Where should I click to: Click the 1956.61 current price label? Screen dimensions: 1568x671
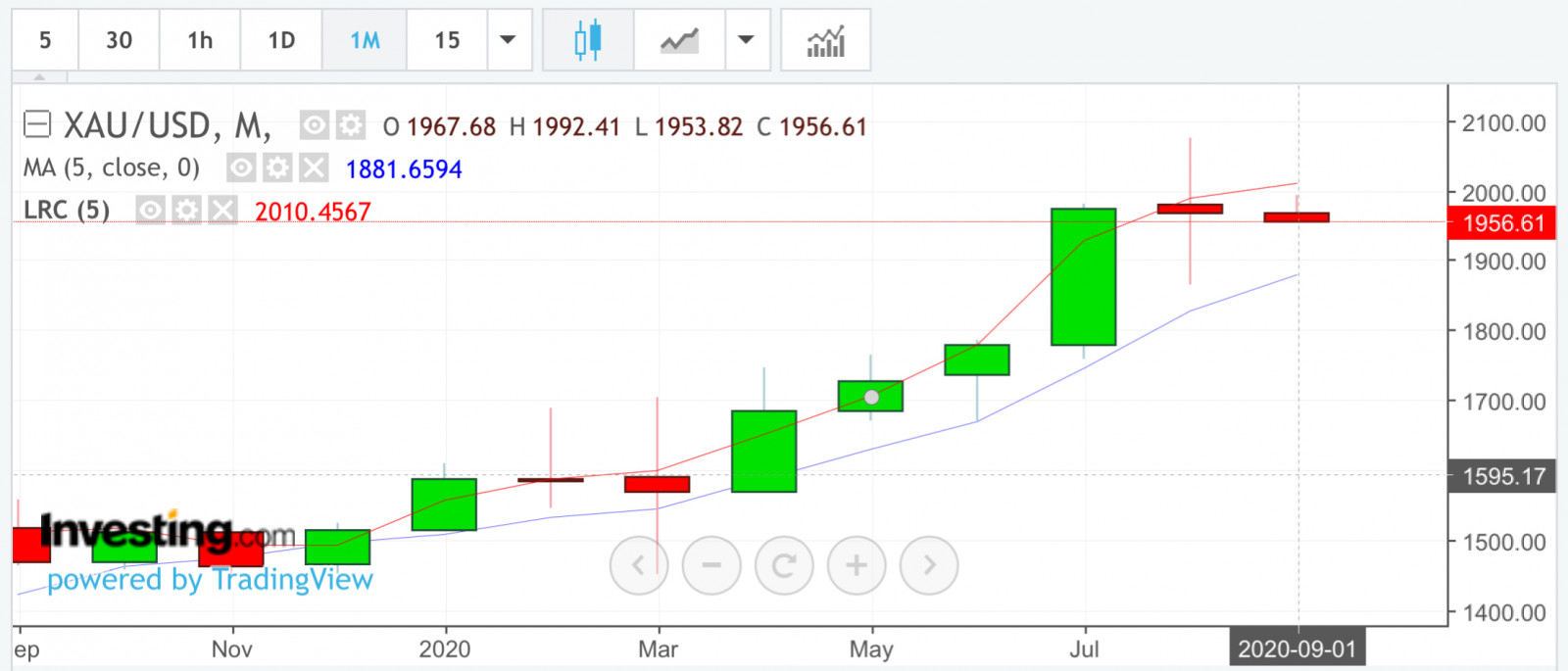point(1502,223)
